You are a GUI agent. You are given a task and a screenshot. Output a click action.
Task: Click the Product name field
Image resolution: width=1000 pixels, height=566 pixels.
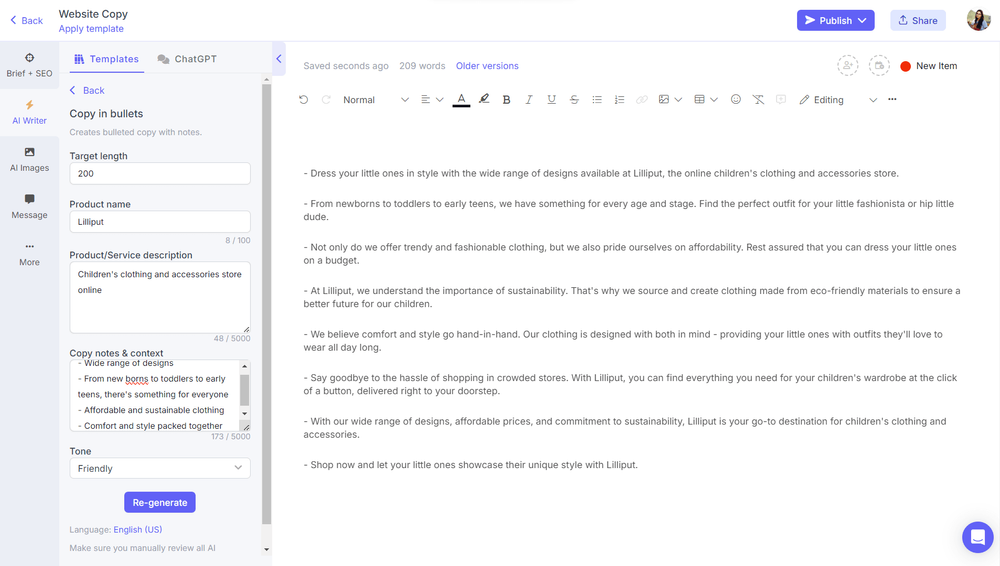point(160,222)
